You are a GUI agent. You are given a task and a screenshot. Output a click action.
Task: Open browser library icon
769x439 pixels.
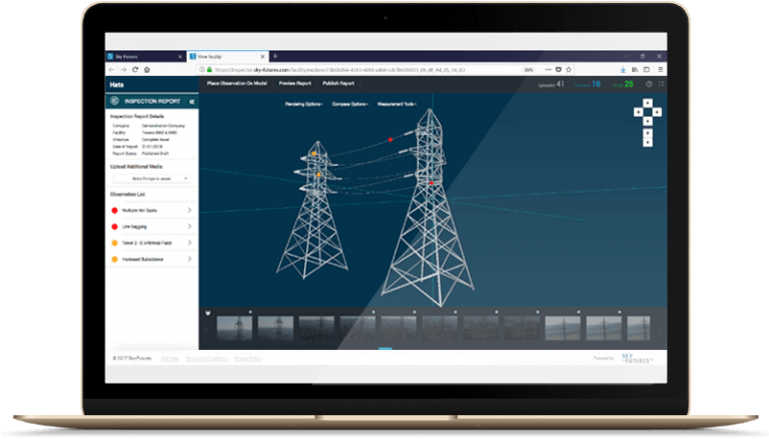(635, 70)
